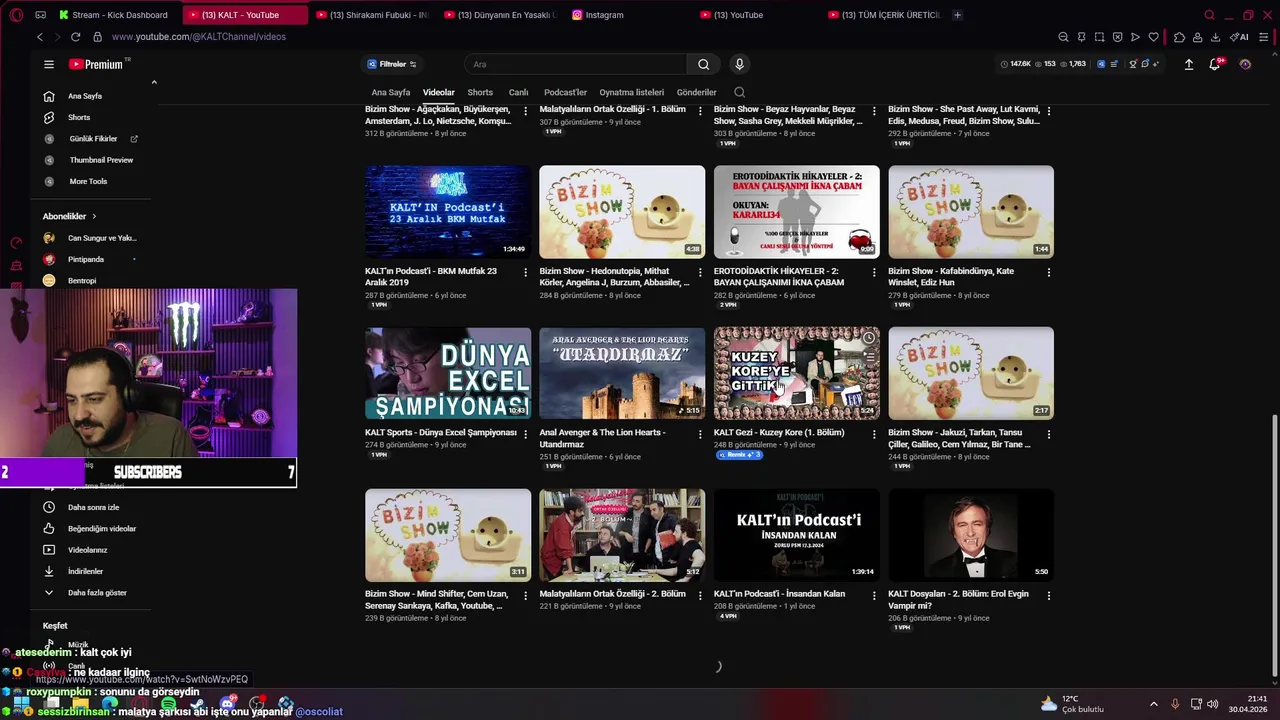
Task: Open KALT Dosyaları Erol Evgin thumbnail
Action: [x=971, y=535]
